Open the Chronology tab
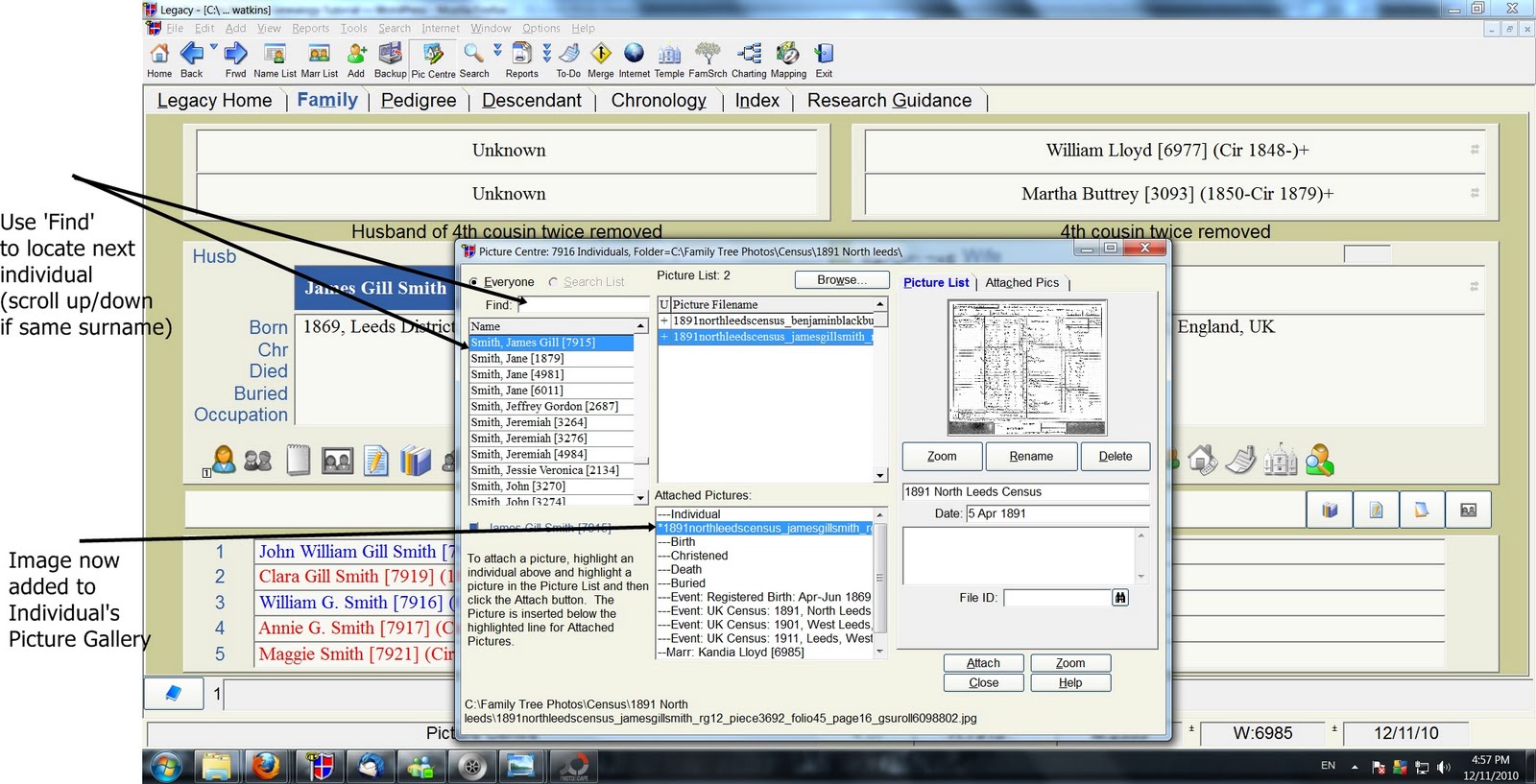Image resolution: width=1536 pixels, height=784 pixels. (659, 101)
